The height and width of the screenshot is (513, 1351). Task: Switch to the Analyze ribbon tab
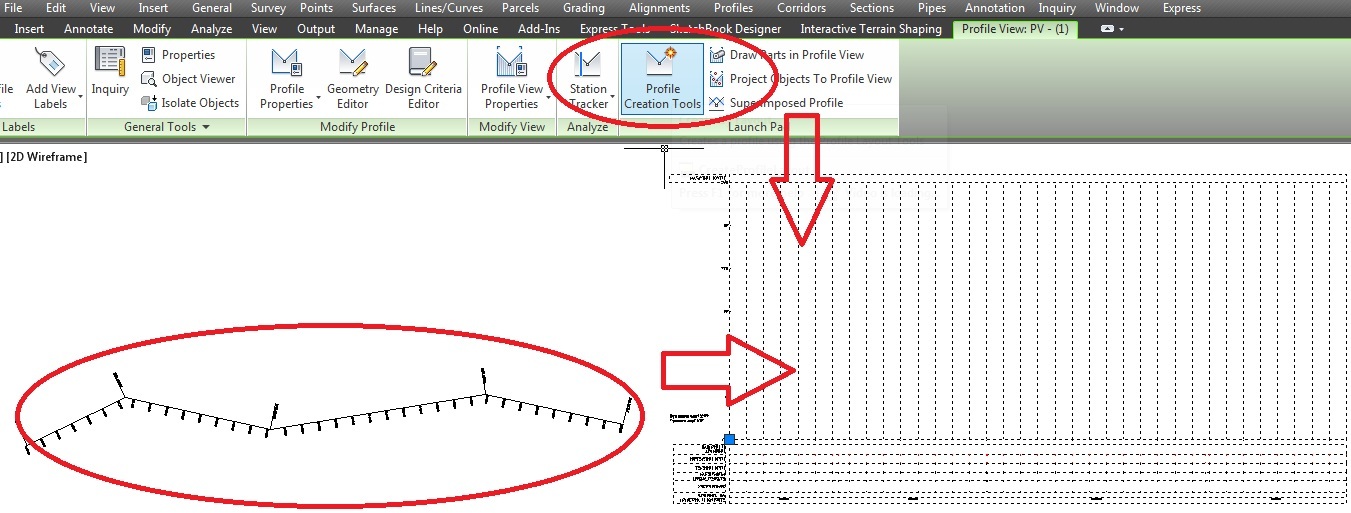[211, 29]
